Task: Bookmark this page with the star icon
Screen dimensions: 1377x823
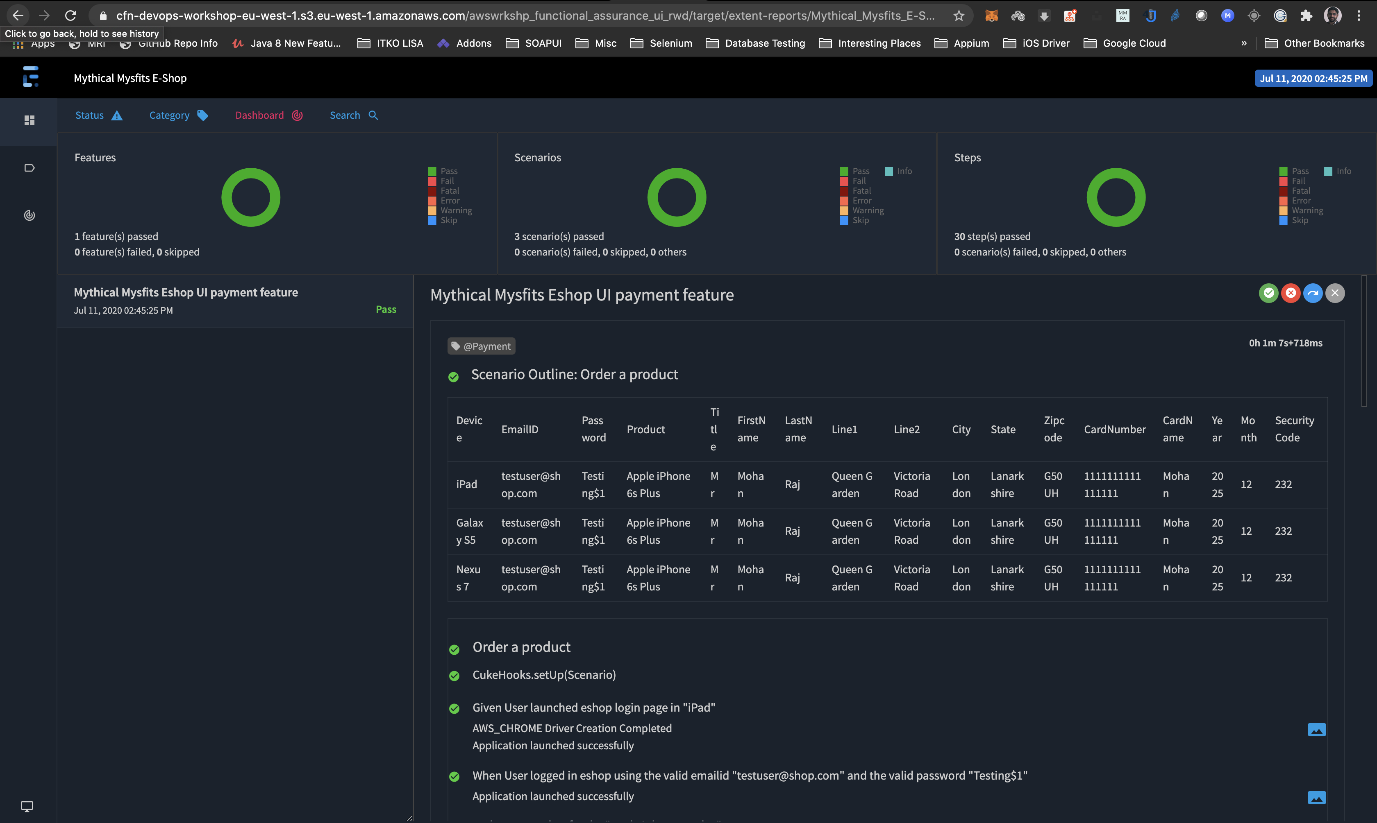Action: [959, 15]
